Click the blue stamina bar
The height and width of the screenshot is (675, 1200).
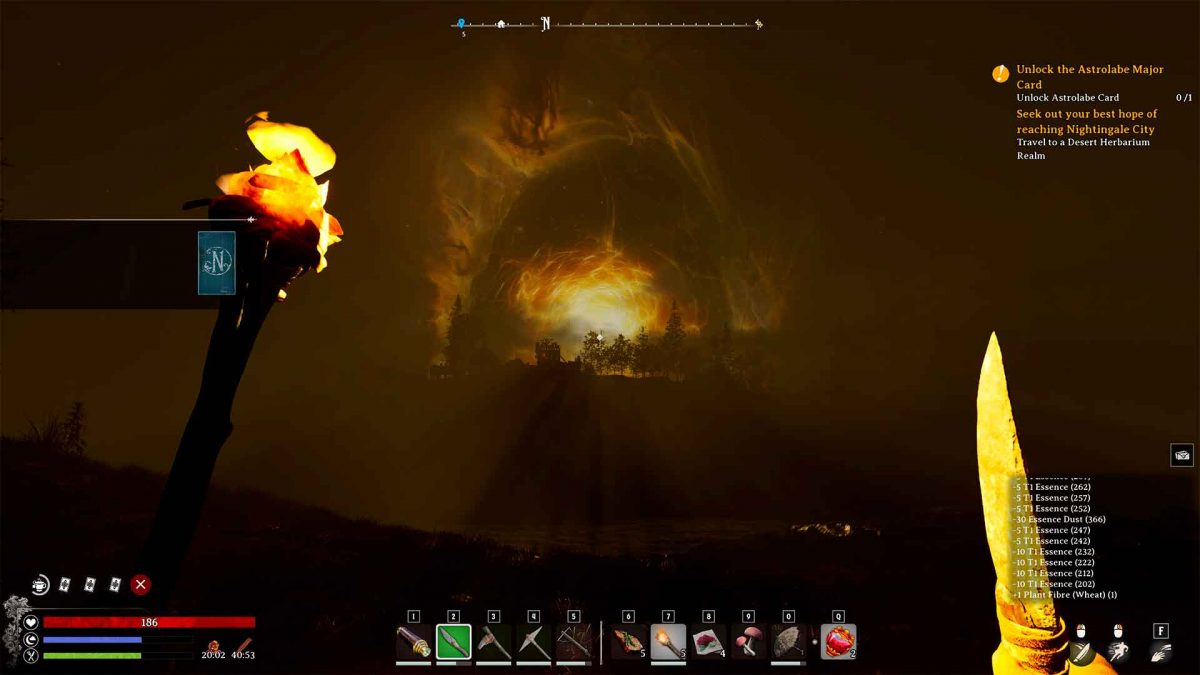pos(92,639)
